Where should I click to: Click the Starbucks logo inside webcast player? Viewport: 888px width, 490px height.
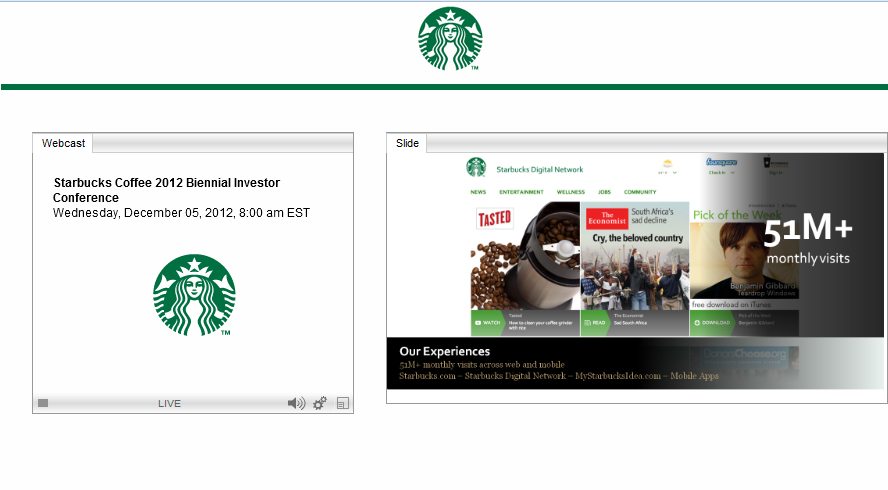tap(194, 295)
